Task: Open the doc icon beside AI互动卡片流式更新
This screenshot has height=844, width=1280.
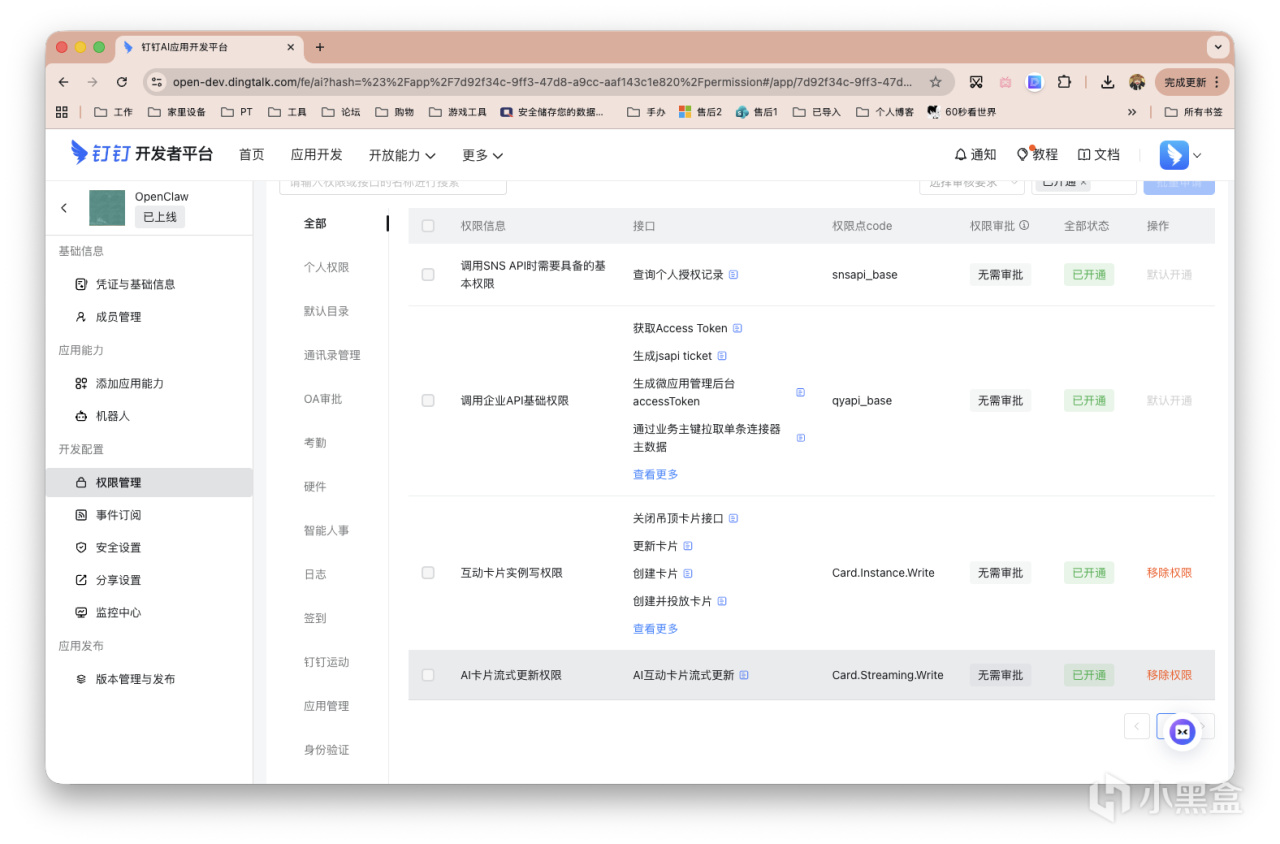Action: (x=744, y=675)
